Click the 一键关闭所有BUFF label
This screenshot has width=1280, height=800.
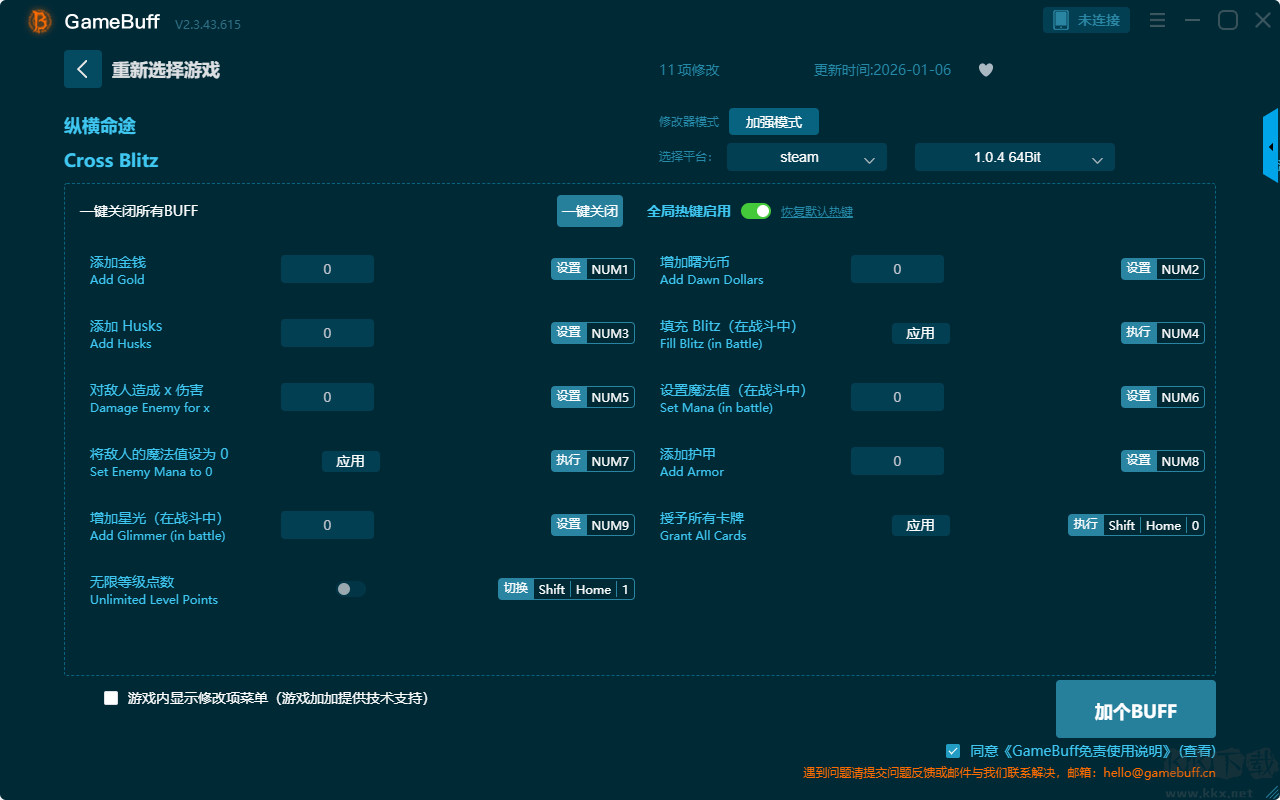pyautogui.click(x=139, y=211)
